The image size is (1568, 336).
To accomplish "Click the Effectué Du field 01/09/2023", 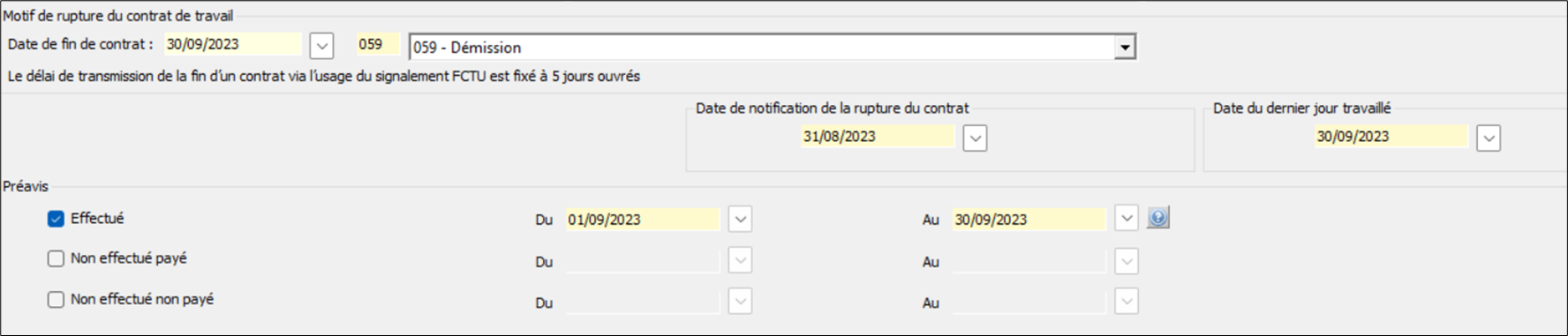I will [x=644, y=220].
